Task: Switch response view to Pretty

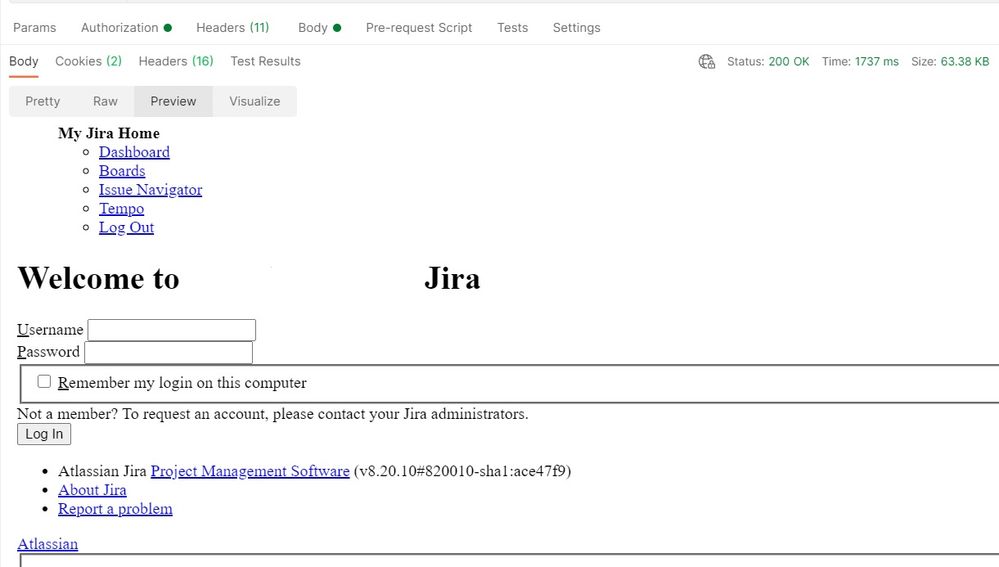Action: 43,101
